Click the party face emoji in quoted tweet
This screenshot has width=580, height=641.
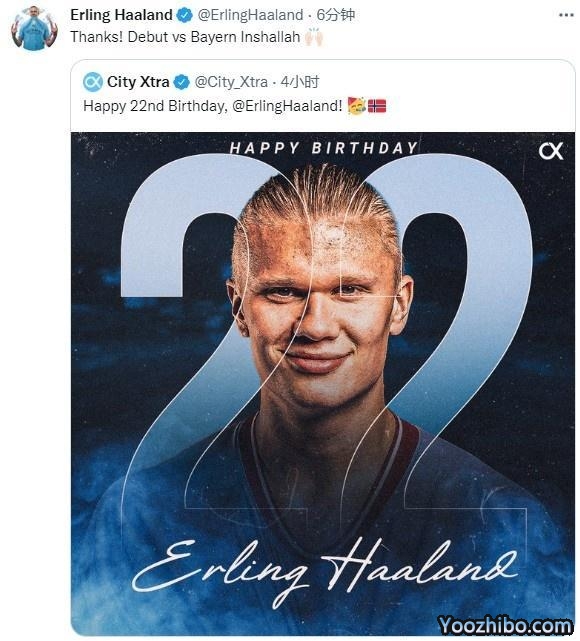click(x=356, y=106)
